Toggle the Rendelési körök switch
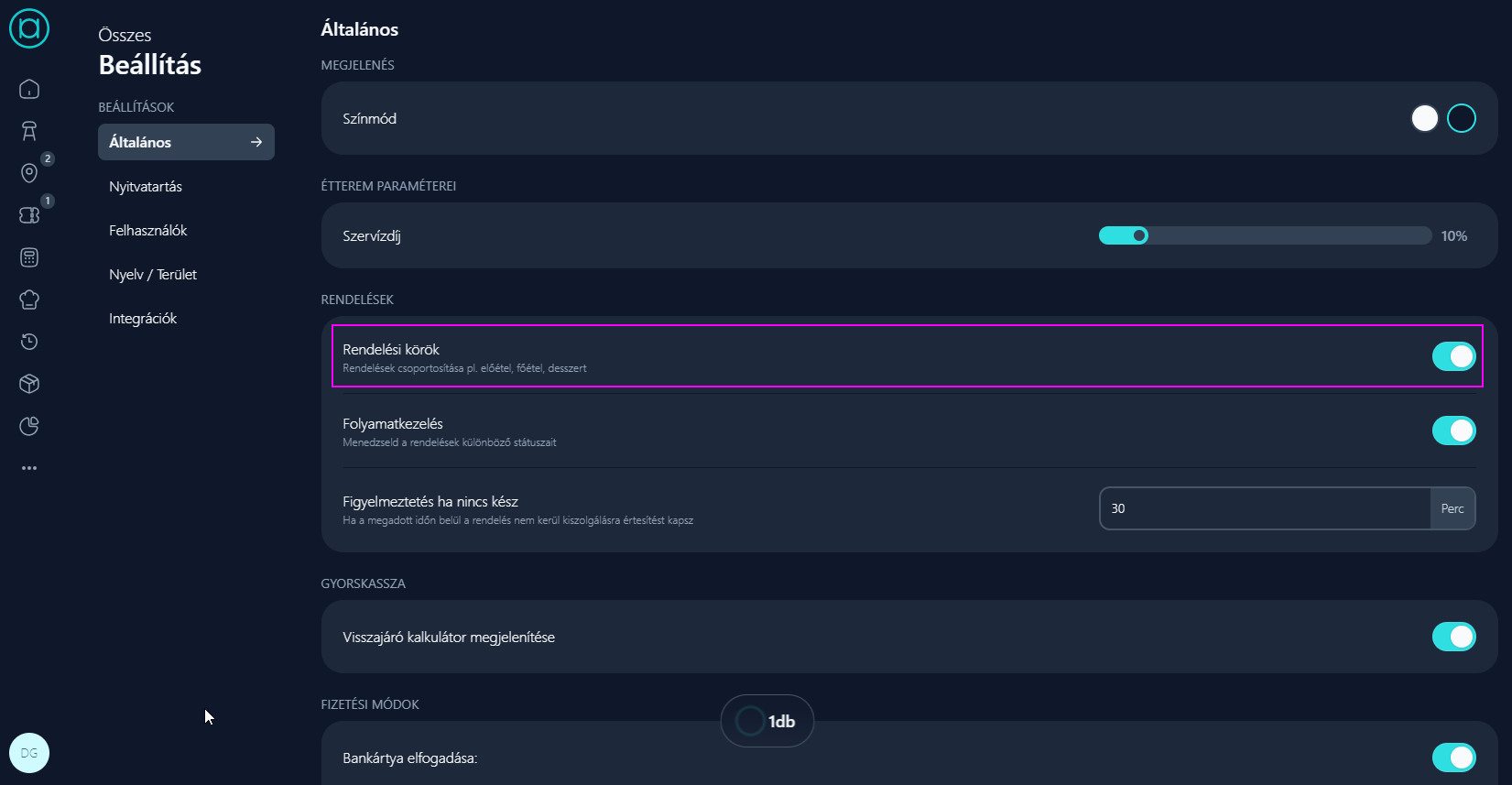Screen dimensions: 1512x785 (1453, 356)
